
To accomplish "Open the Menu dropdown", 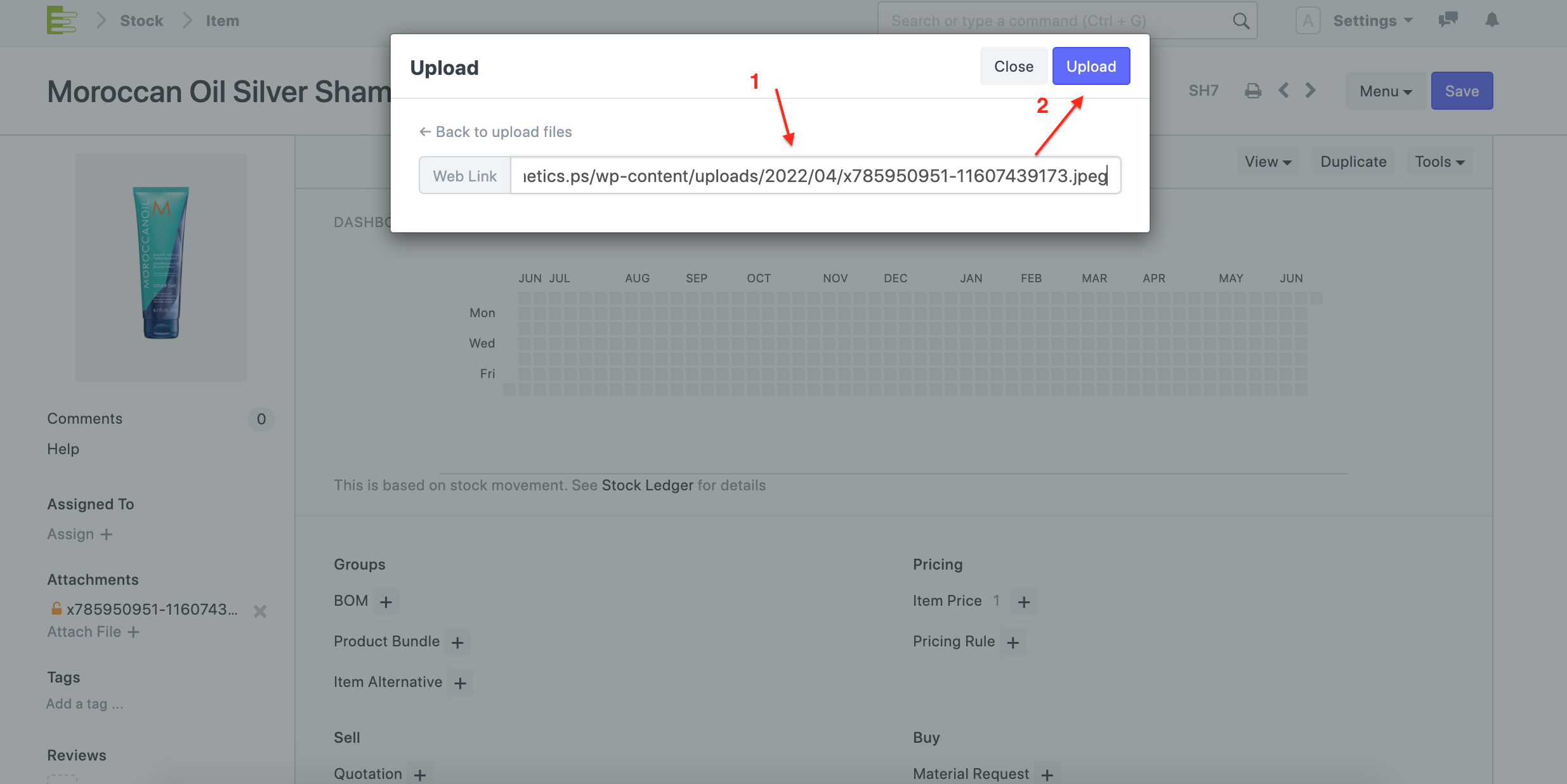I will (x=1386, y=91).
